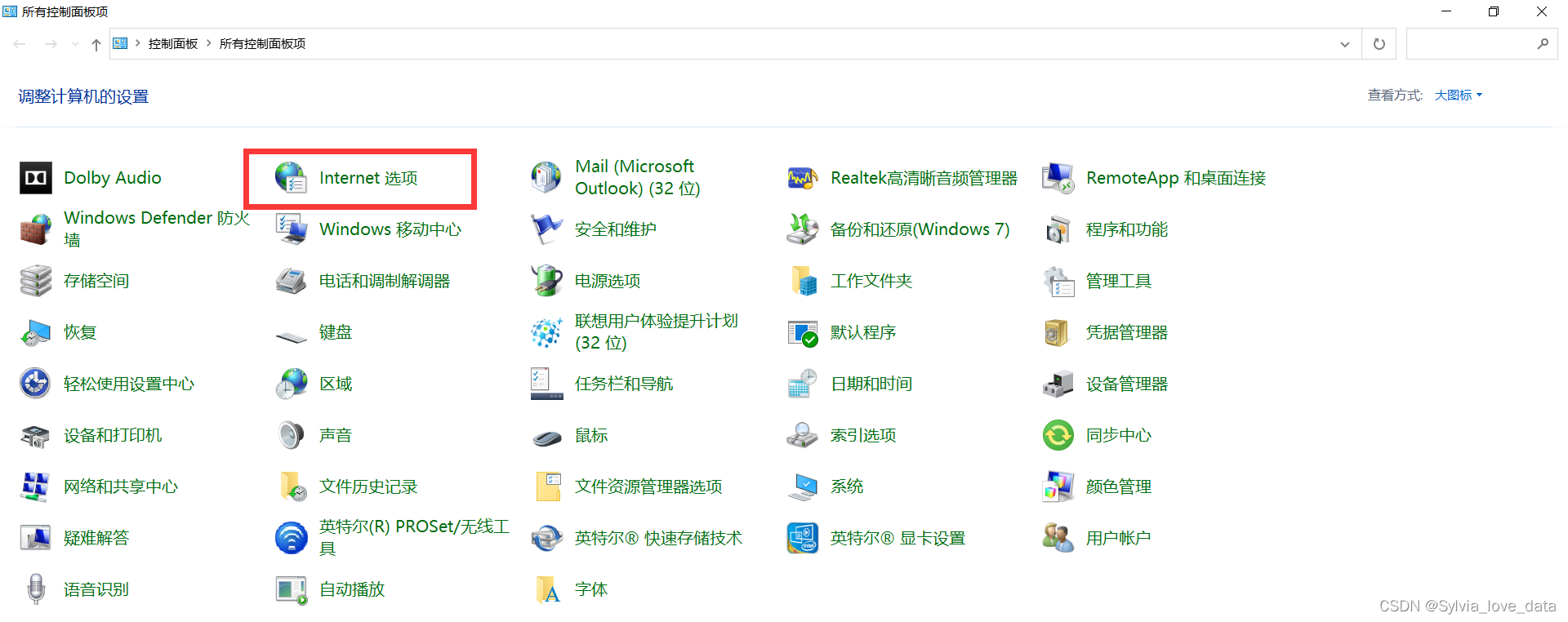This screenshot has width=1568, height=622.
Task: Go up one level arrow
Action: (96, 44)
